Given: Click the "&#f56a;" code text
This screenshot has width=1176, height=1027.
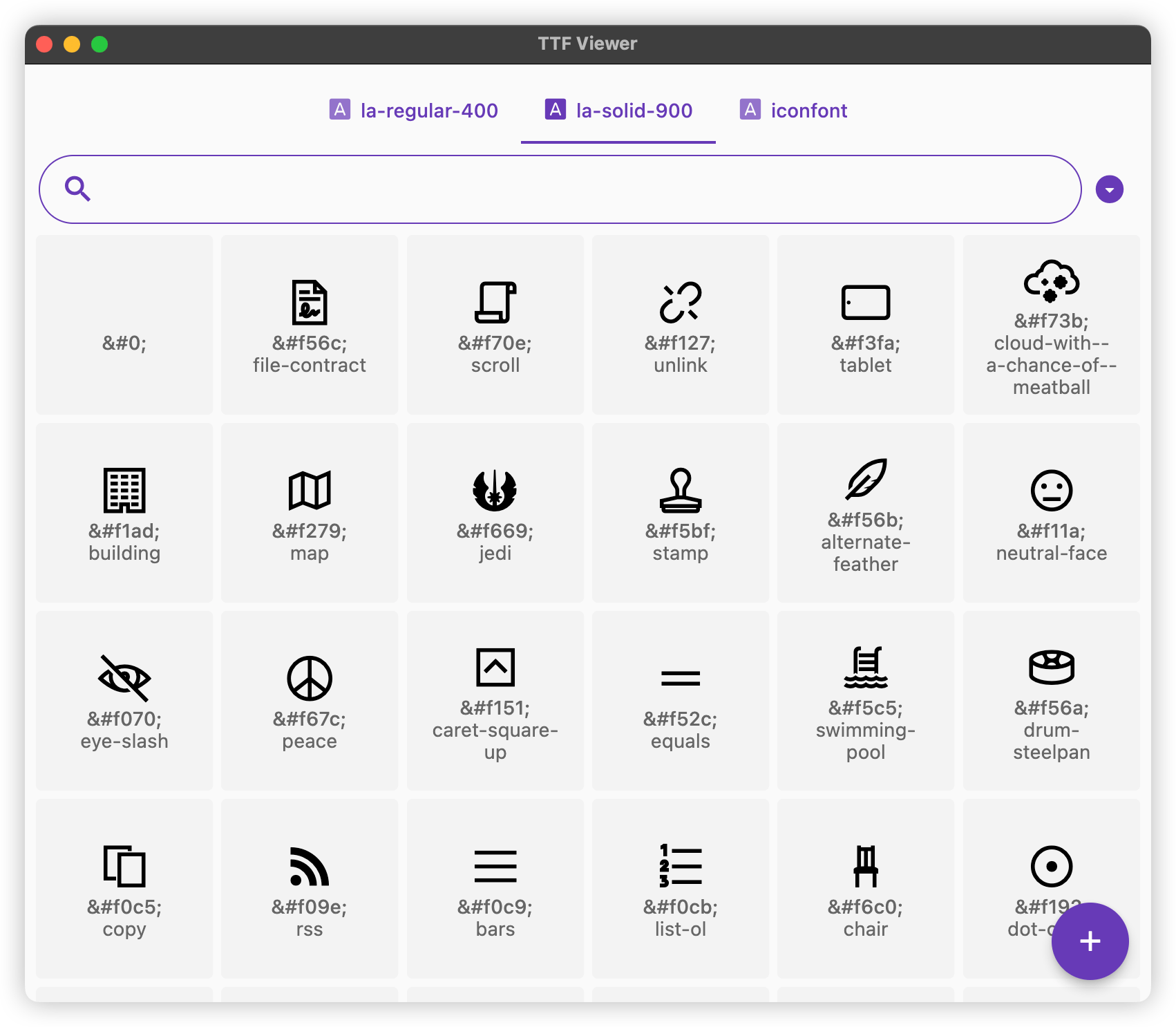Looking at the screenshot, I should tap(1052, 708).
